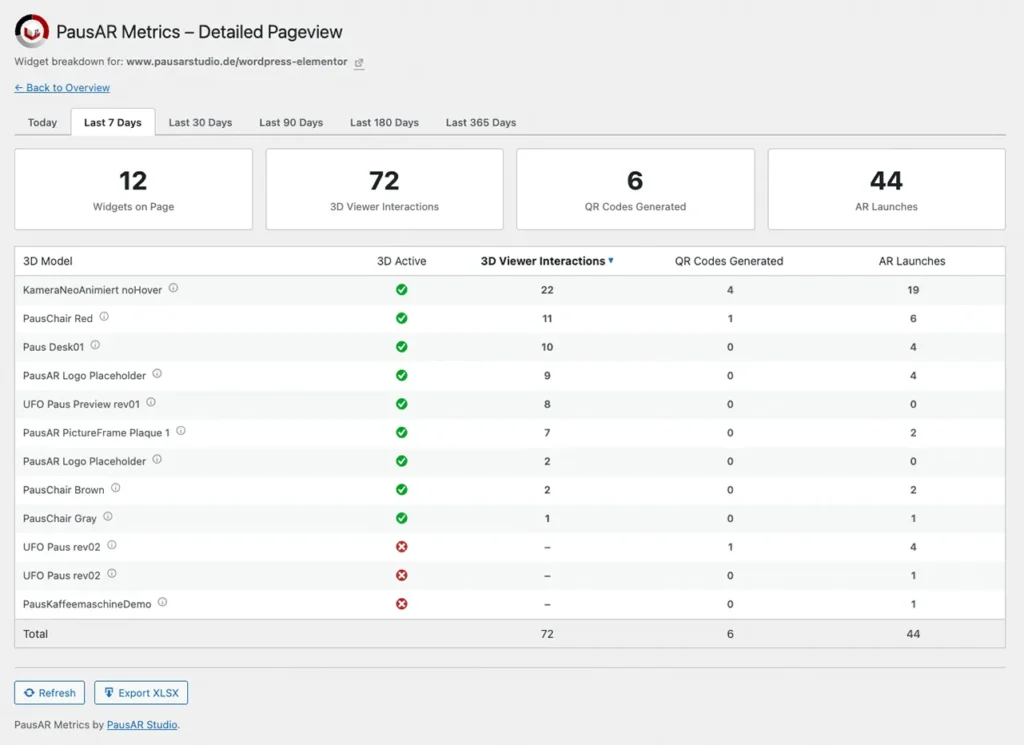Click green active checkmark for PausAR PictureFrame Plaque 1
The height and width of the screenshot is (745, 1024).
coord(402,432)
